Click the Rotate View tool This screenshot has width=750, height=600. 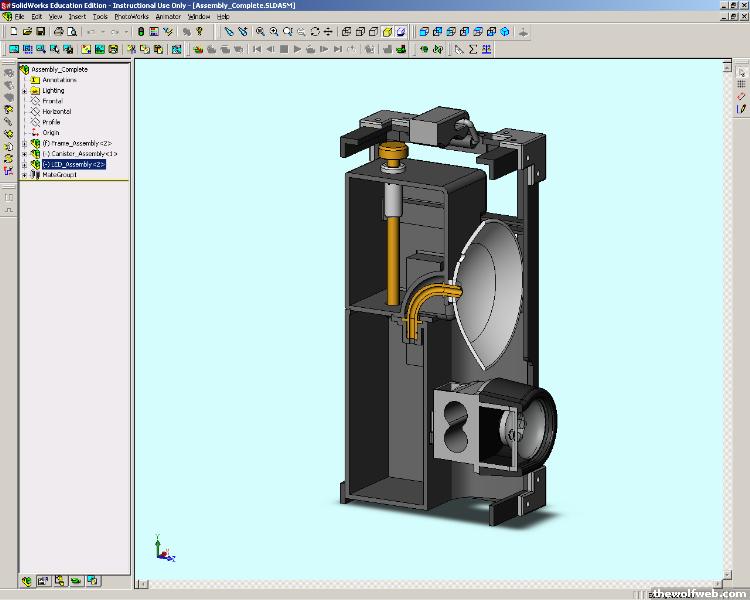coord(316,32)
